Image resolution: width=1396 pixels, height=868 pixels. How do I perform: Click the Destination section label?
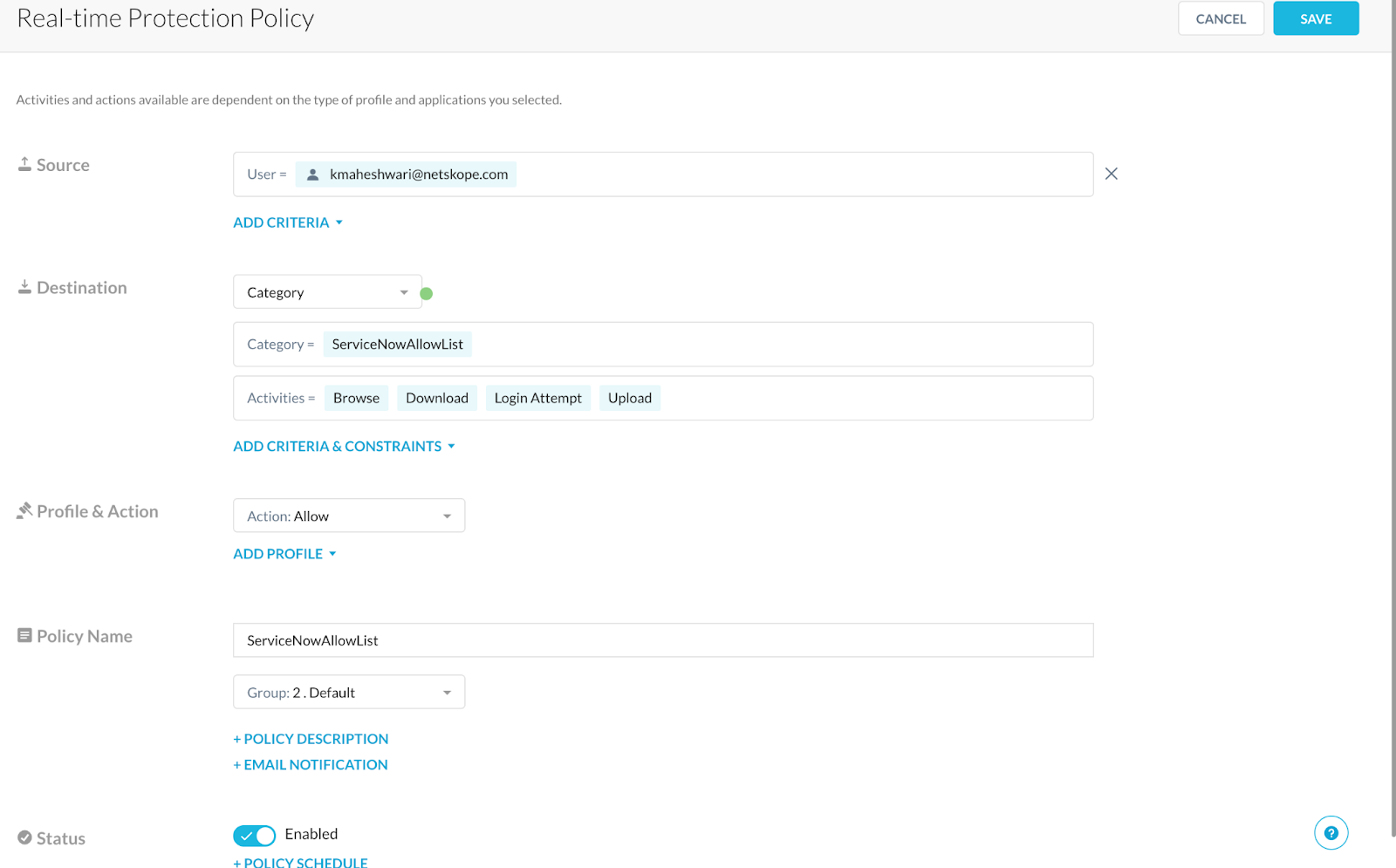82,288
